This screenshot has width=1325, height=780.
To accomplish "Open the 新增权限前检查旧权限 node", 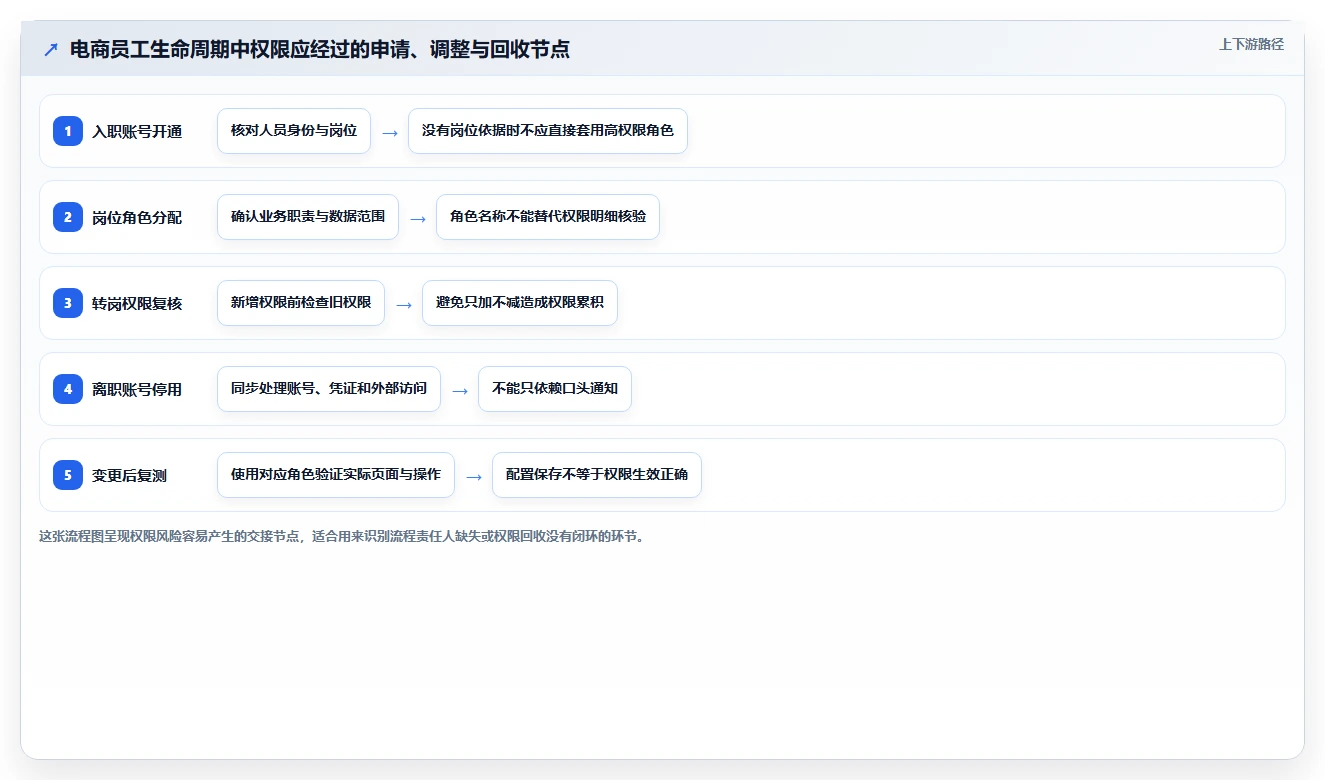I will [301, 303].
